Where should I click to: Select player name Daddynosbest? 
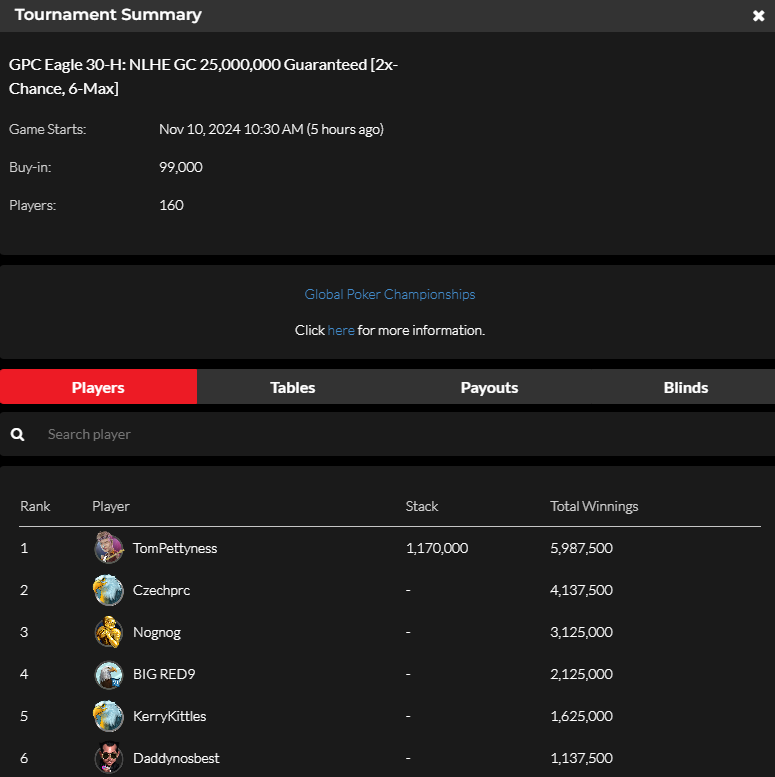click(176, 758)
